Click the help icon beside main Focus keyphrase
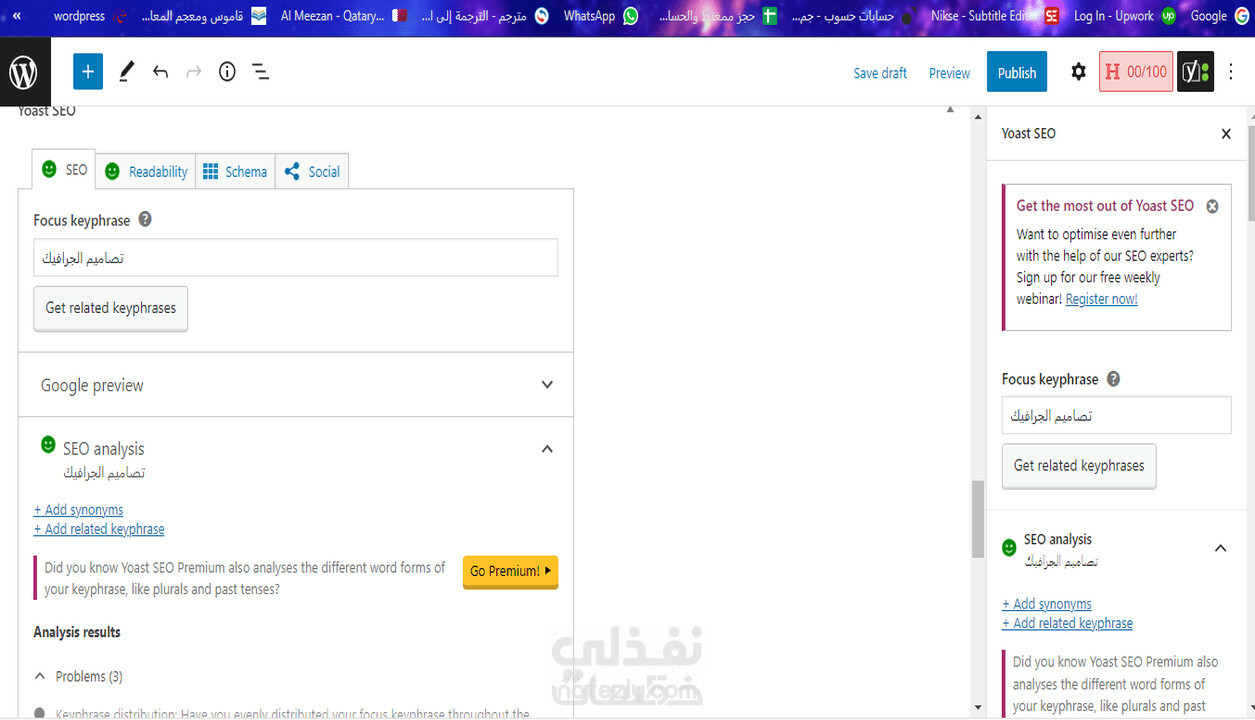Viewport: 1255px width, 720px height. point(145,219)
